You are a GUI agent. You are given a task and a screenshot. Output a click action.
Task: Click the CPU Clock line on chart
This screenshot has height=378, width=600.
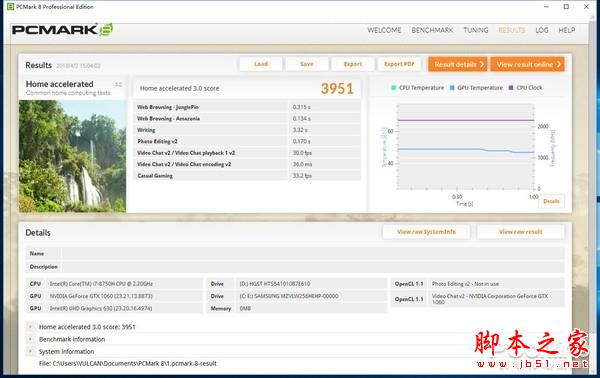pyautogui.click(x=466, y=120)
